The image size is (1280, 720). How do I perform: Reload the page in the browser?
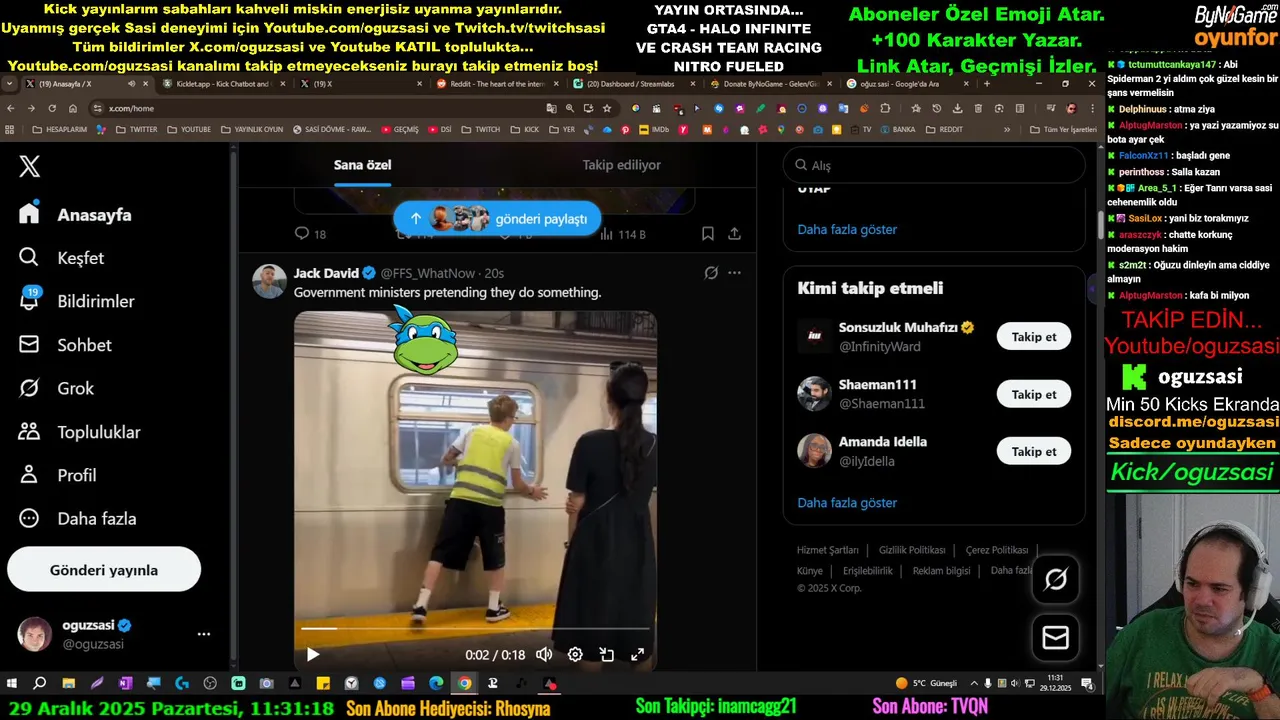pos(52,108)
